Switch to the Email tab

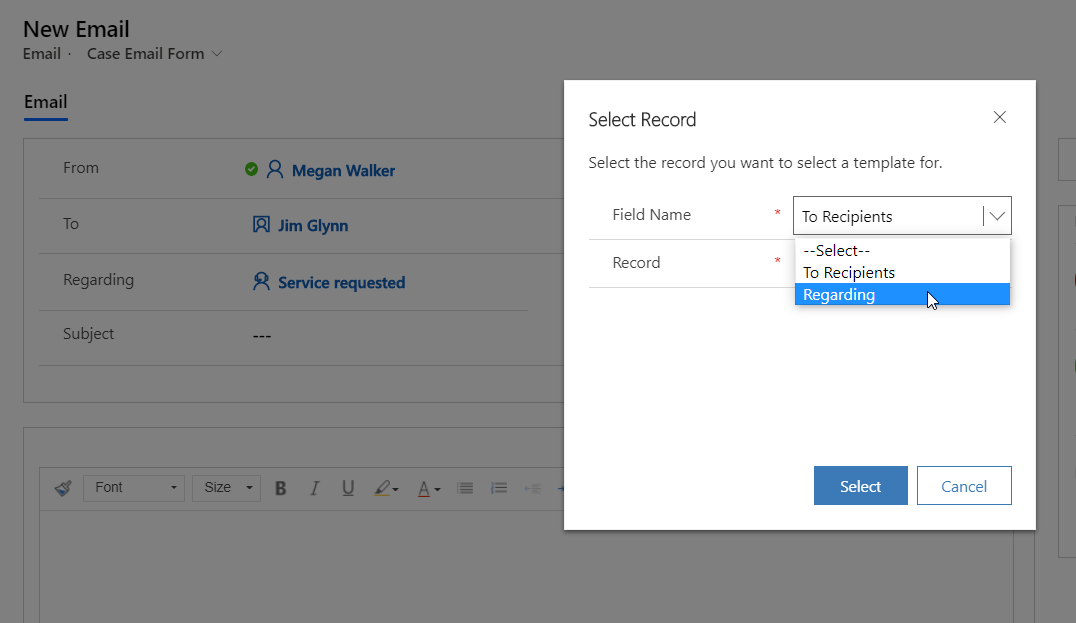point(45,102)
